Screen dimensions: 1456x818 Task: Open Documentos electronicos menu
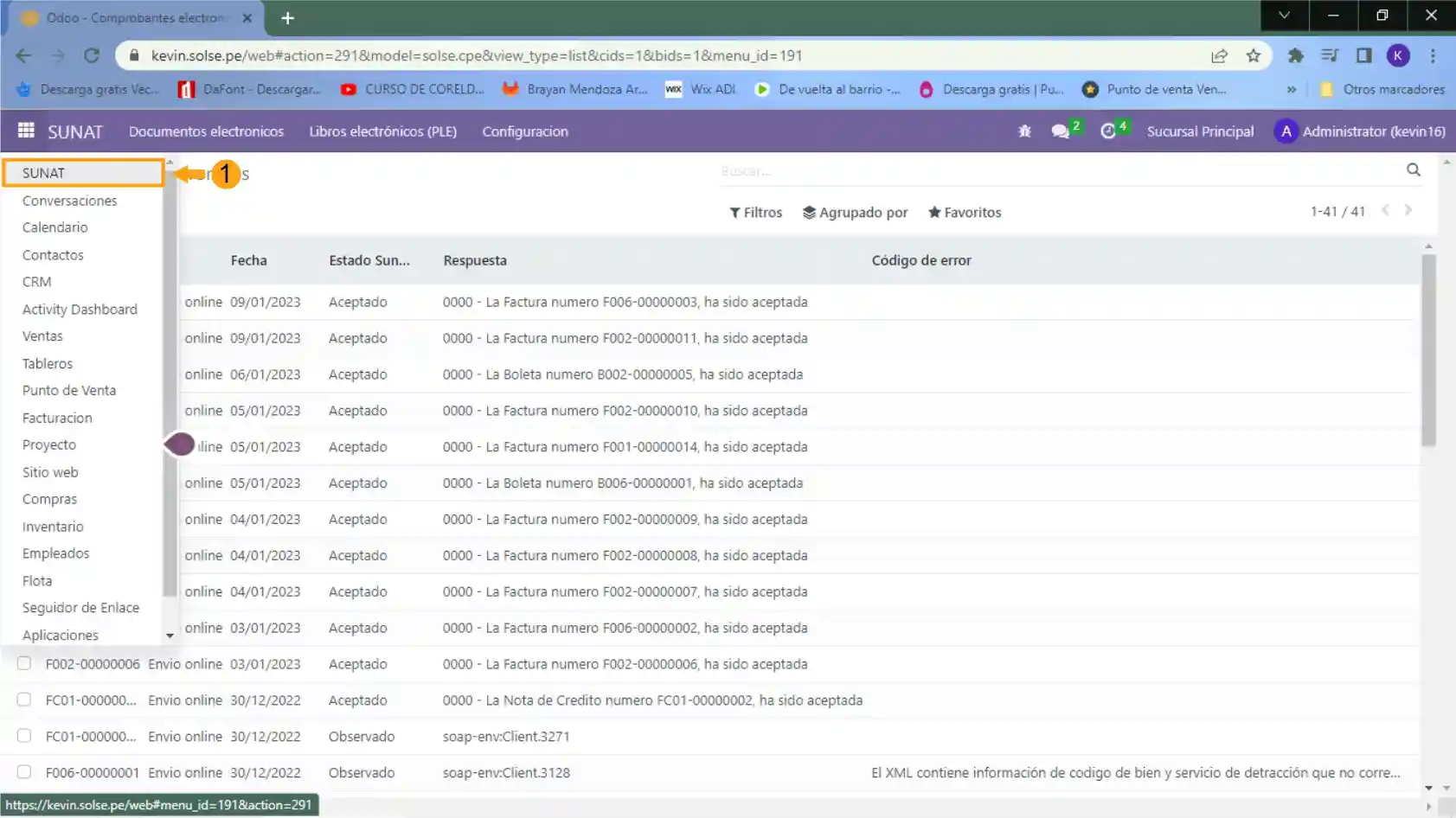(206, 131)
